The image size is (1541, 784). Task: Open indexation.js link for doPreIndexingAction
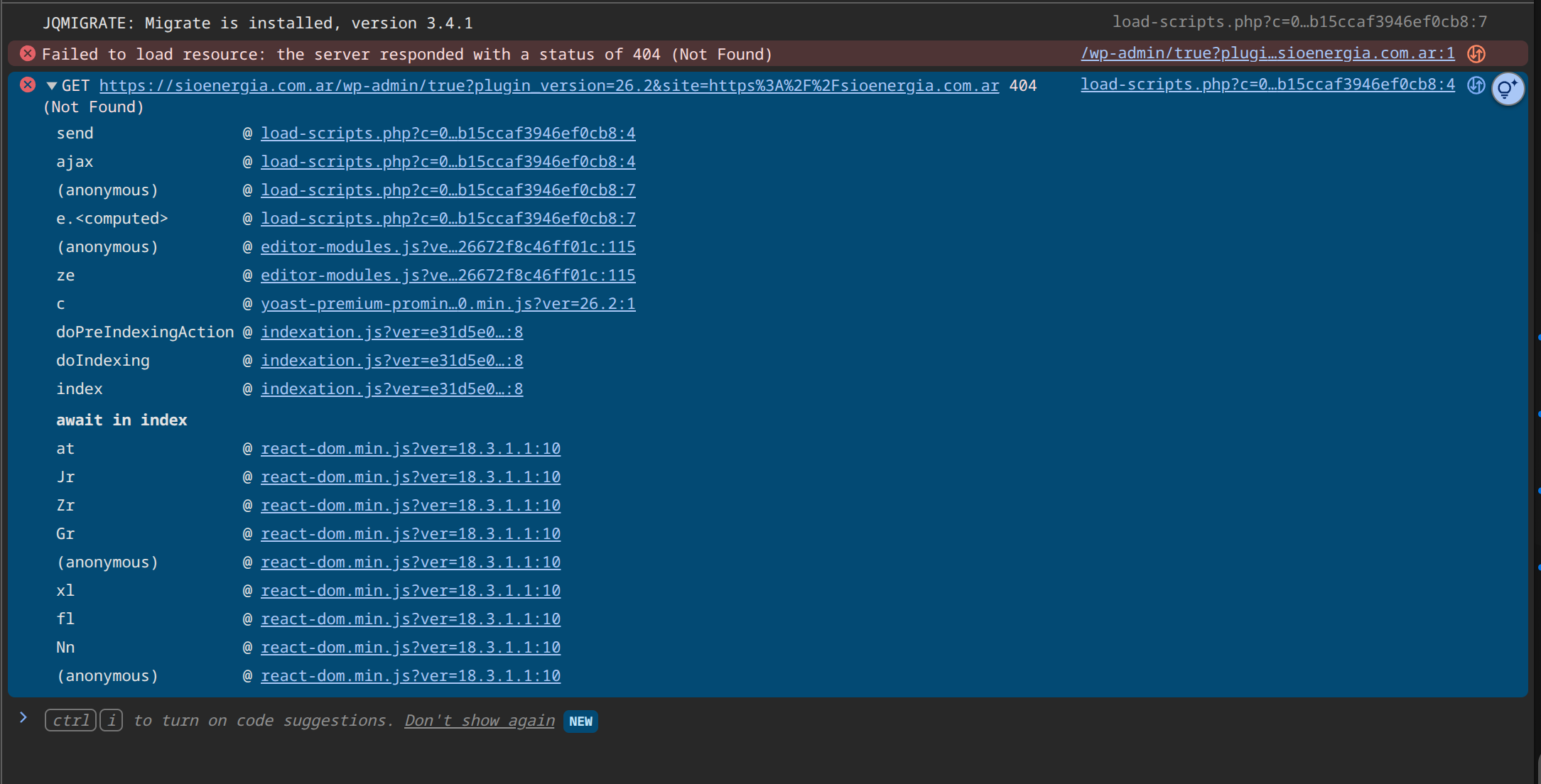coord(391,332)
